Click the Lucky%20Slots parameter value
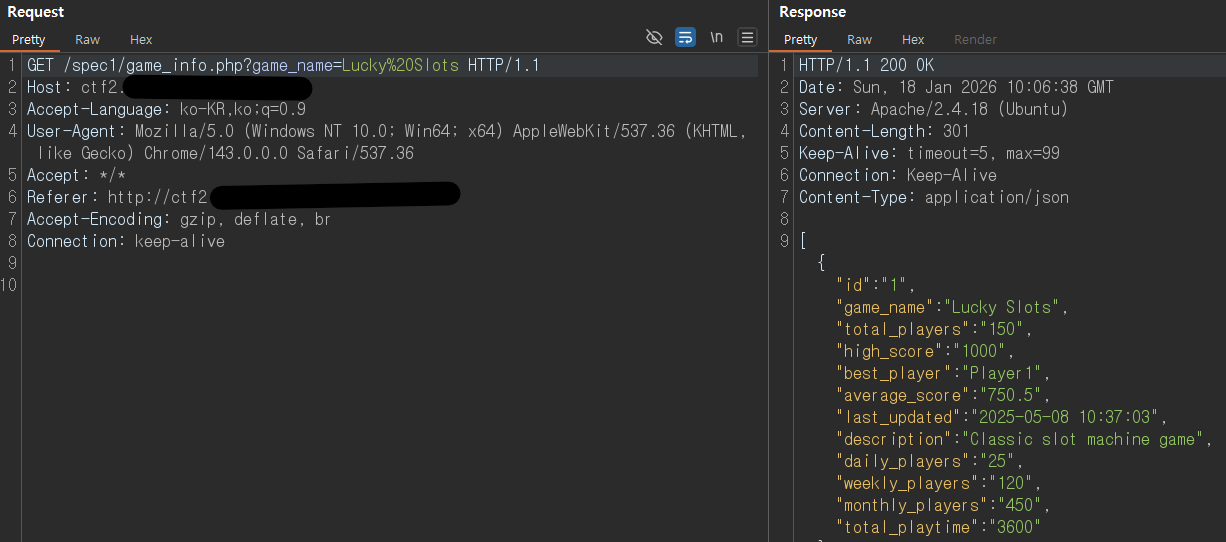 point(401,66)
